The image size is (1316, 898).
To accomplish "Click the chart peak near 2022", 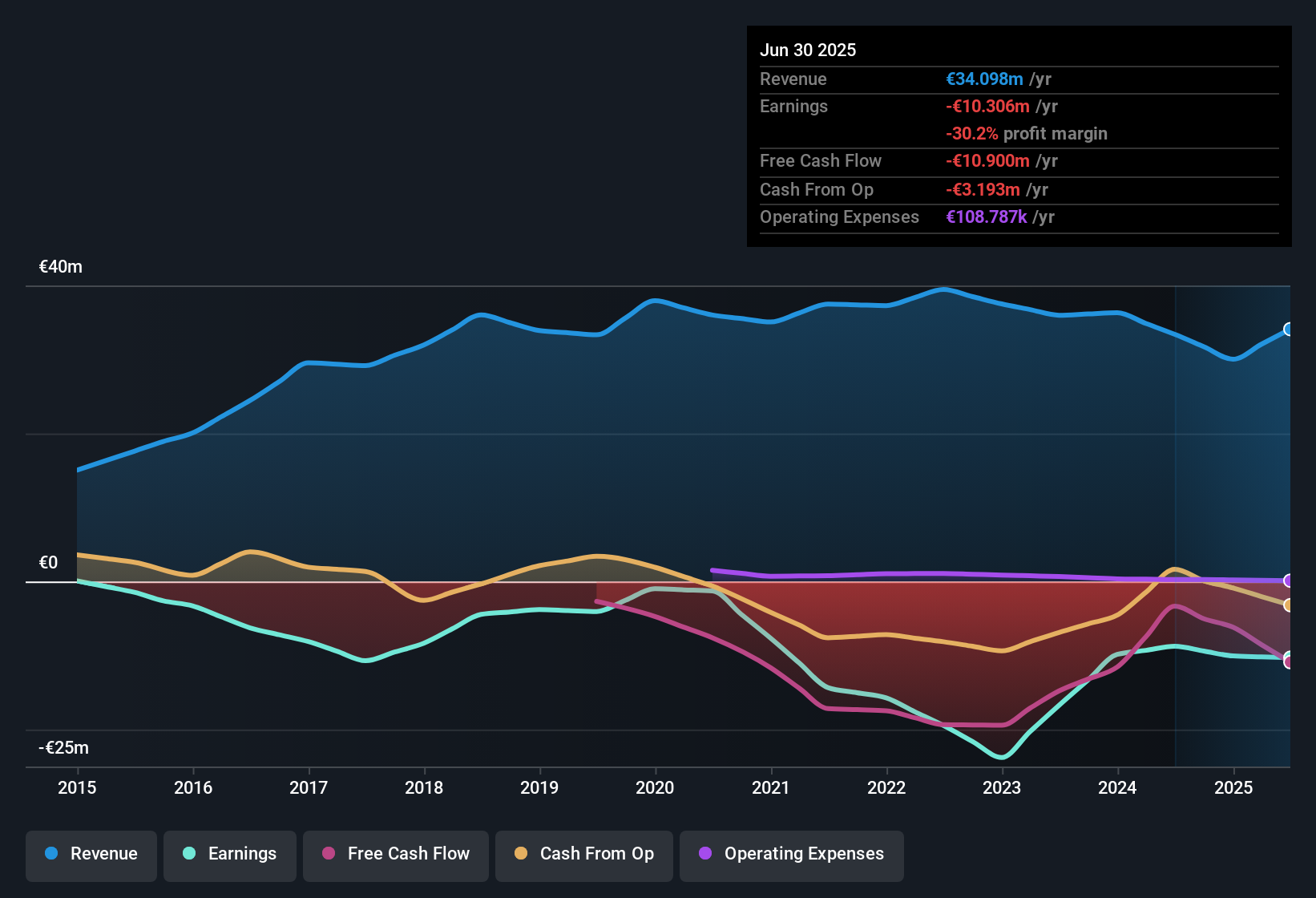I will coord(944,289).
